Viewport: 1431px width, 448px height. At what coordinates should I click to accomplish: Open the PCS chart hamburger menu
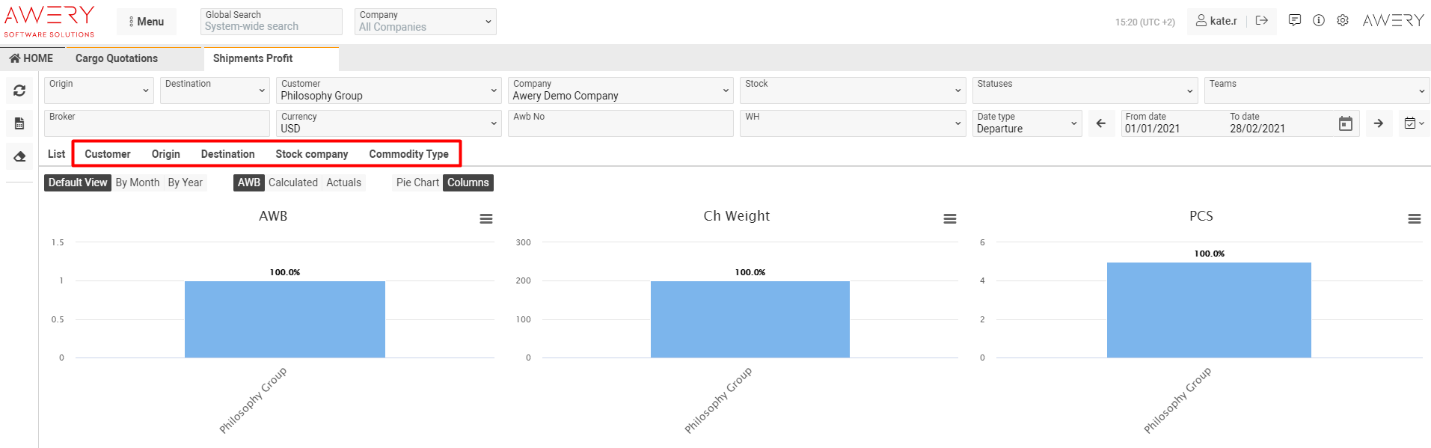[1414, 219]
